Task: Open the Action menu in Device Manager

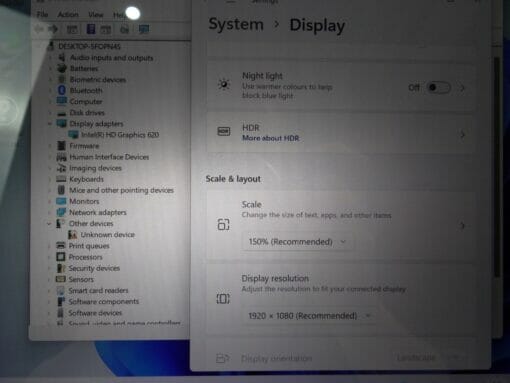Action: pyautogui.click(x=68, y=15)
